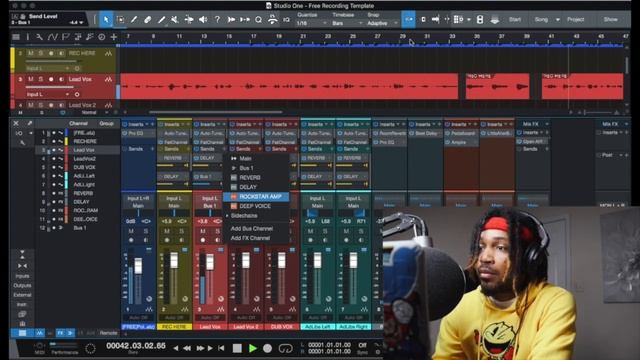Open the mixer wrench settings icon
The height and width of the screenshot is (360, 640).
[x=22, y=142]
